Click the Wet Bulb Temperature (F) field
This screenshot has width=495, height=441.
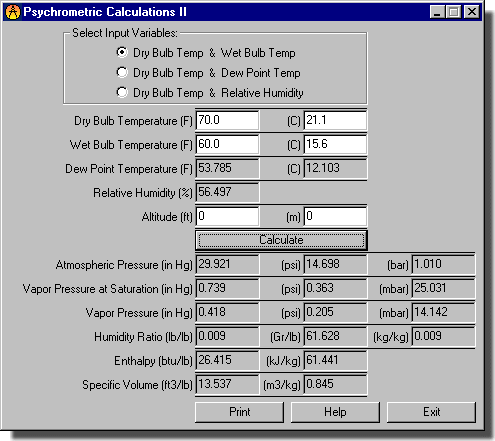tap(227, 144)
